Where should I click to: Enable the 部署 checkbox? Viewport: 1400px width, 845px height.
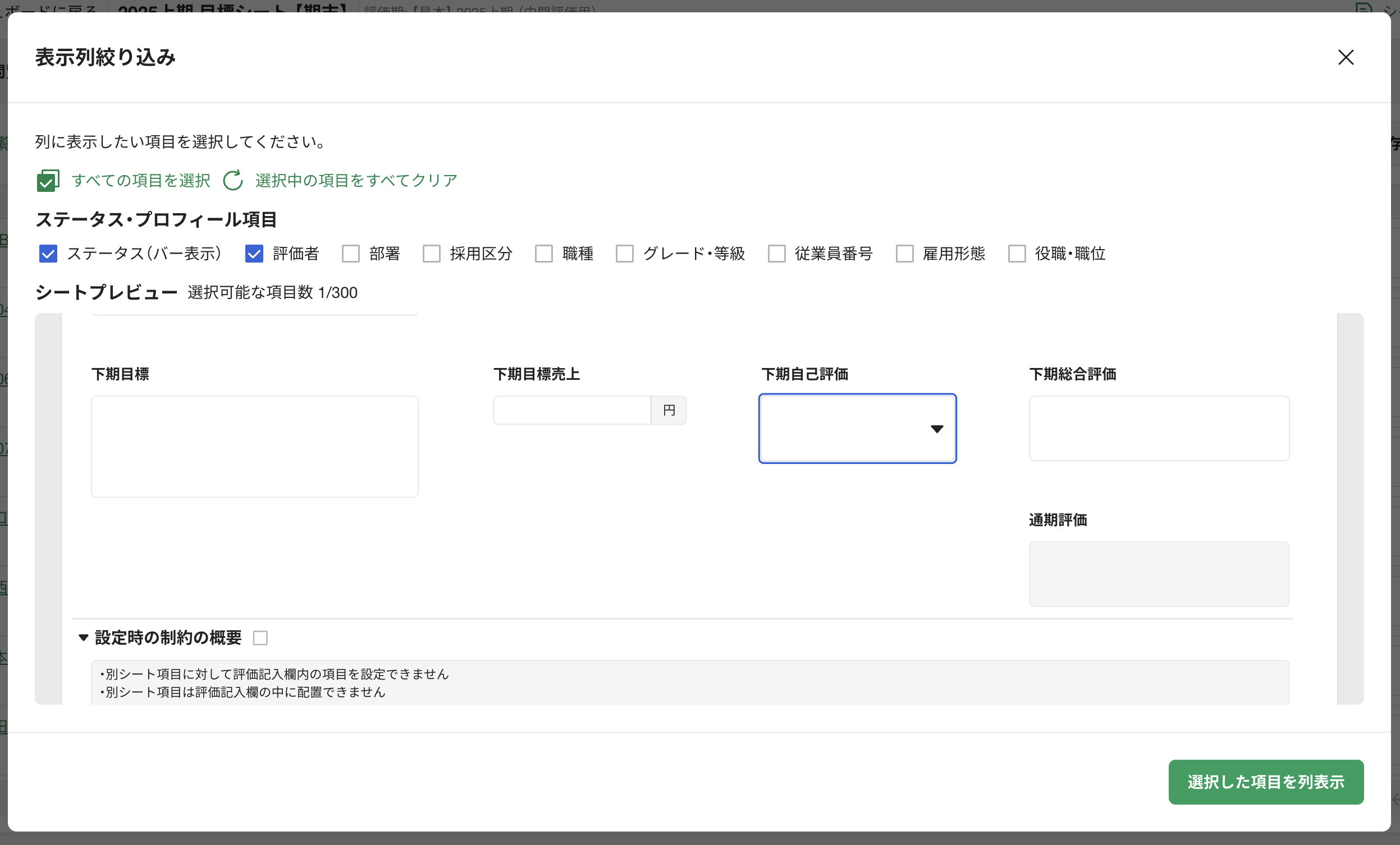(351, 253)
